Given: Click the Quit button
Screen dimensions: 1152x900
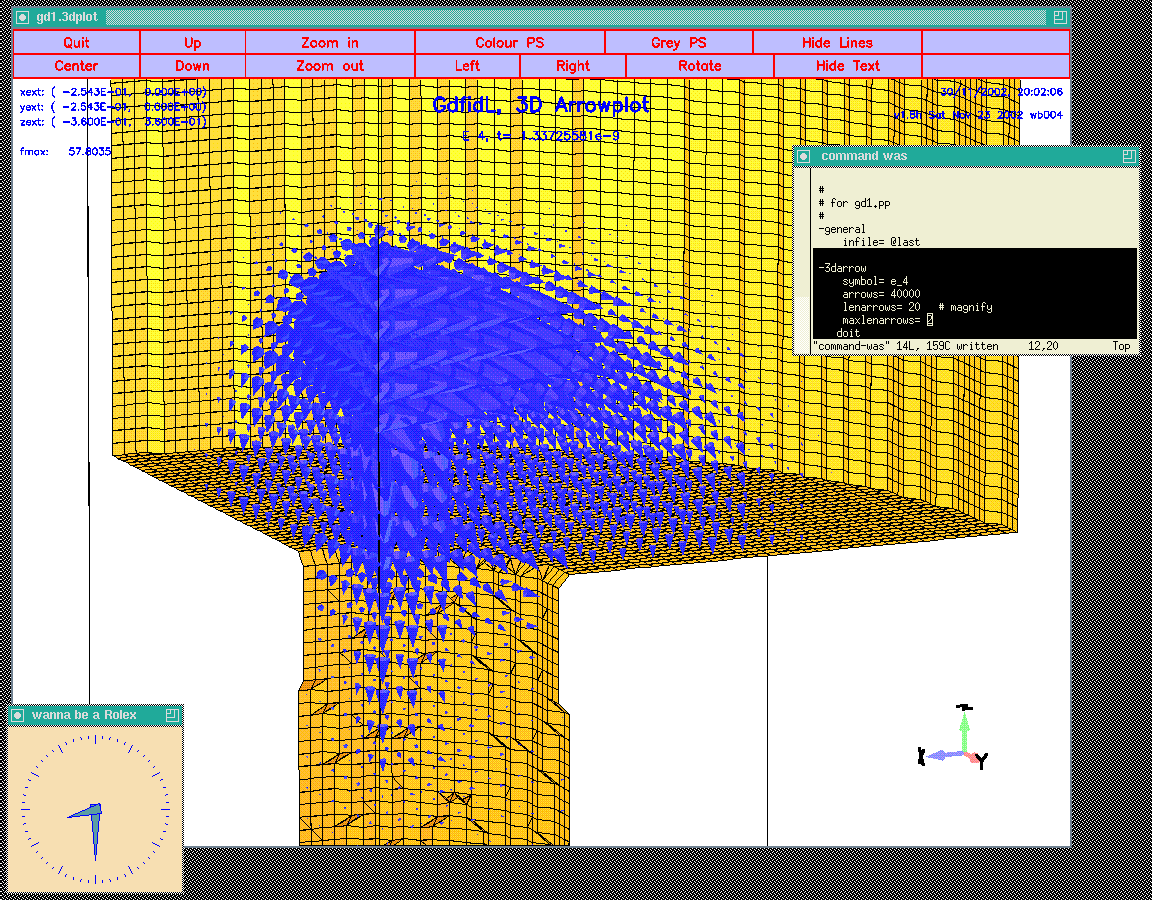Looking at the screenshot, I should click(x=76, y=43).
